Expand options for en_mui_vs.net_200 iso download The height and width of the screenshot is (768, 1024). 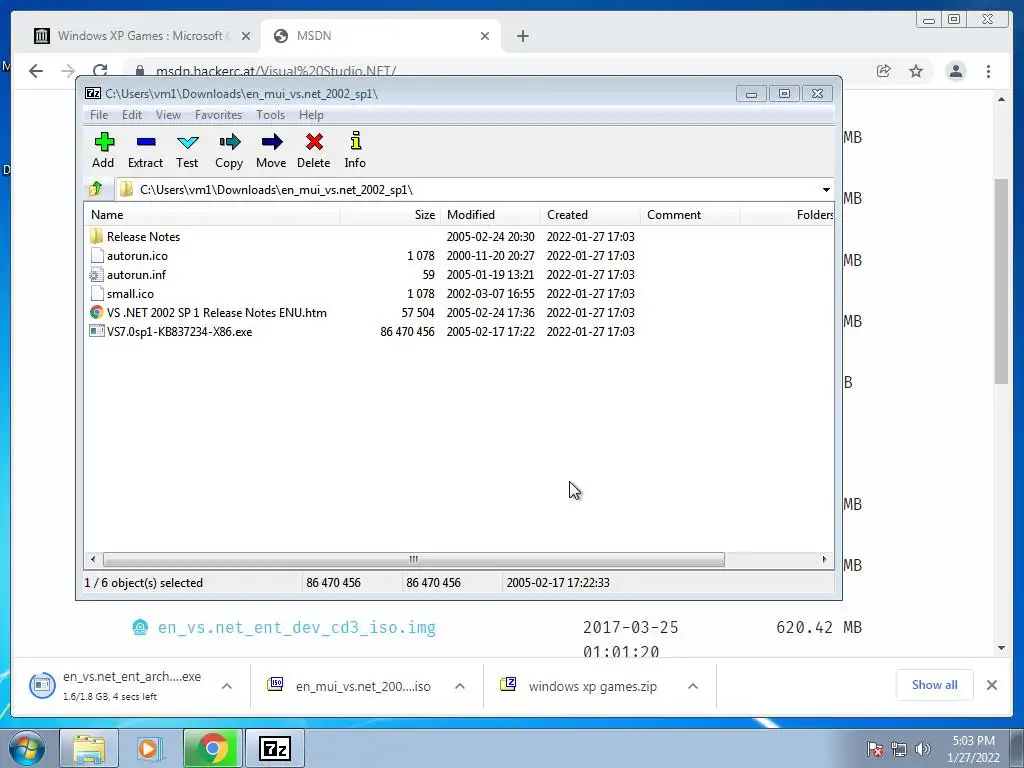(460, 686)
